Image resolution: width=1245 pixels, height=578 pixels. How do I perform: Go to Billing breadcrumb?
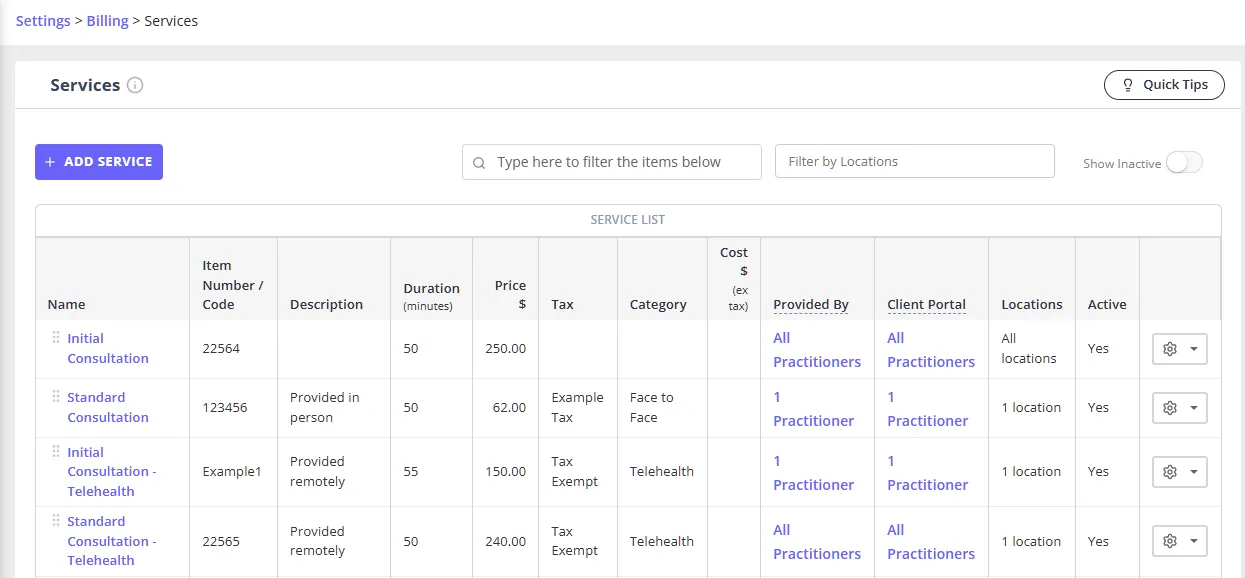click(107, 21)
